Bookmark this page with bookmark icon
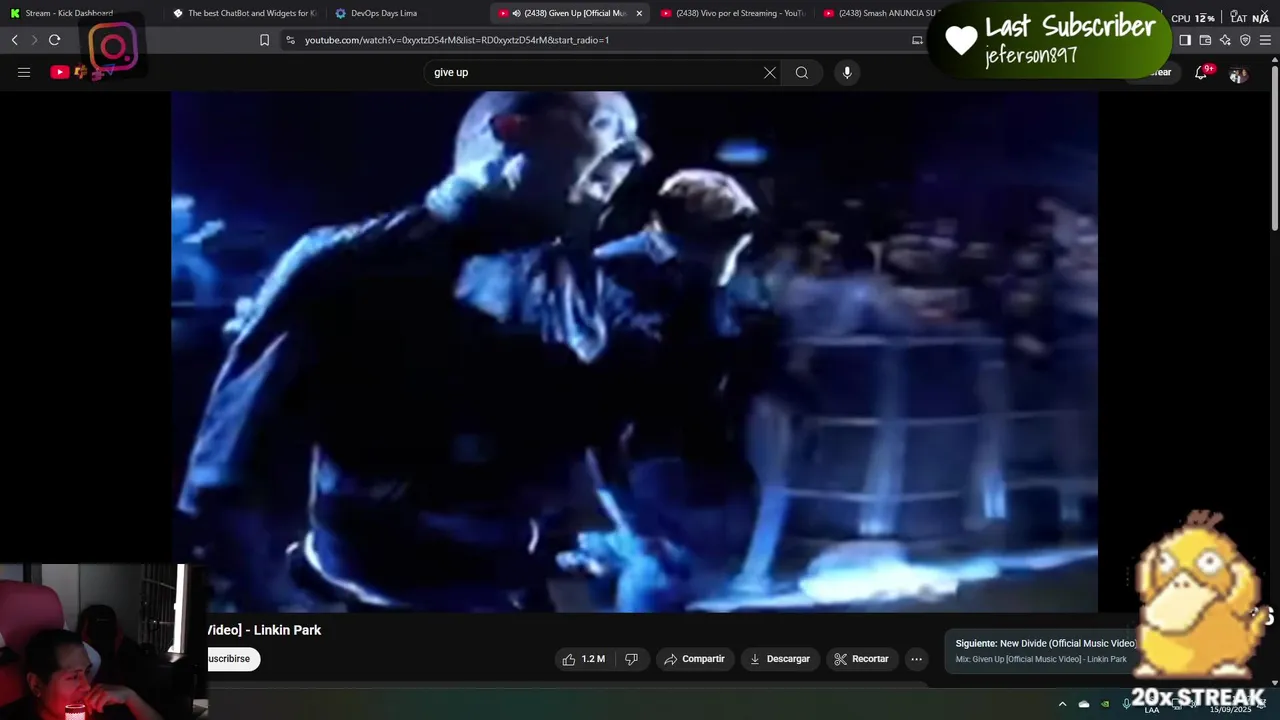Viewport: 1280px width, 720px height. pos(264,40)
